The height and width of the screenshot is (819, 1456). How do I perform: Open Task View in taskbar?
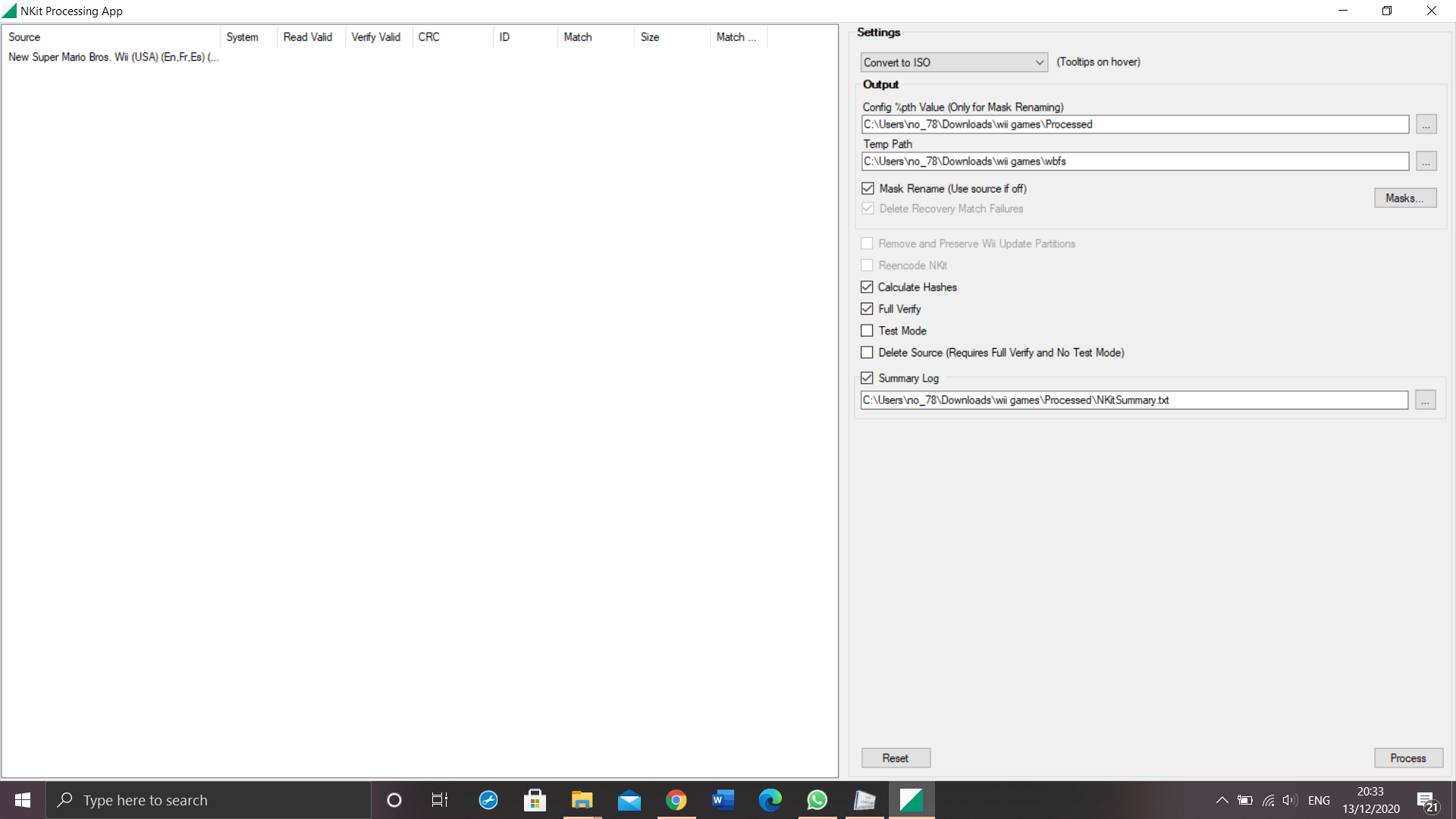[440, 800]
